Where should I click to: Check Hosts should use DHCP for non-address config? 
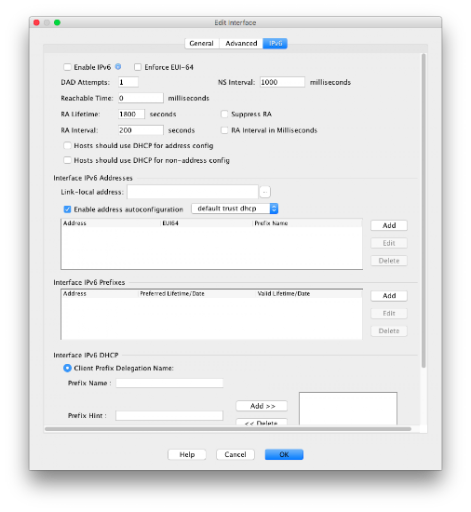pyautogui.click(x=67, y=160)
